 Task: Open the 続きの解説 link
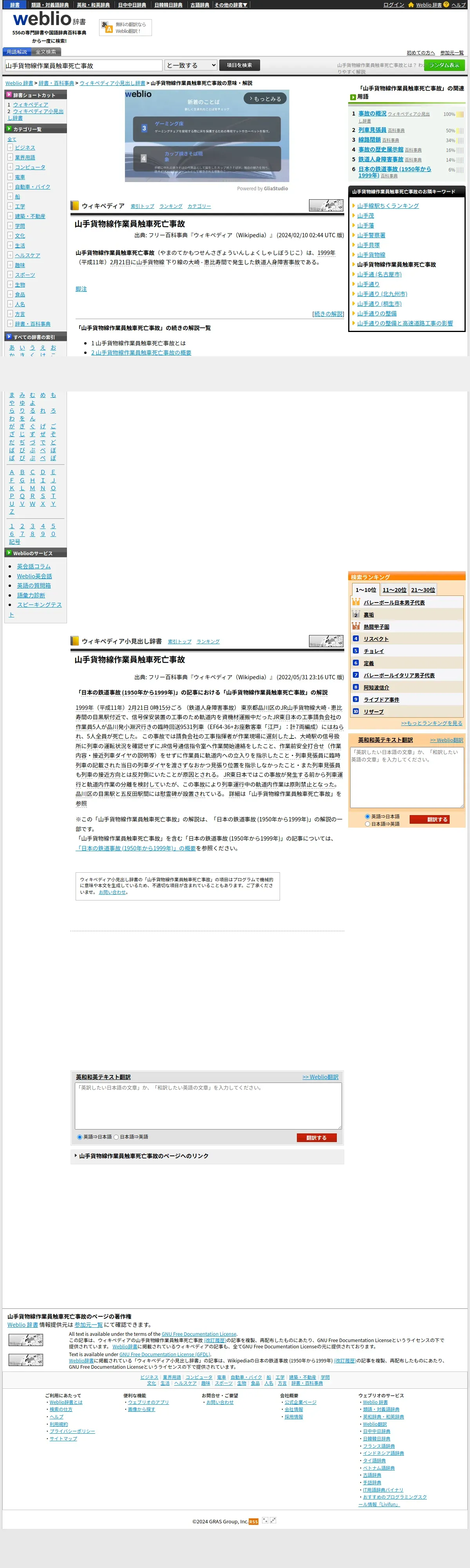click(x=328, y=314)
